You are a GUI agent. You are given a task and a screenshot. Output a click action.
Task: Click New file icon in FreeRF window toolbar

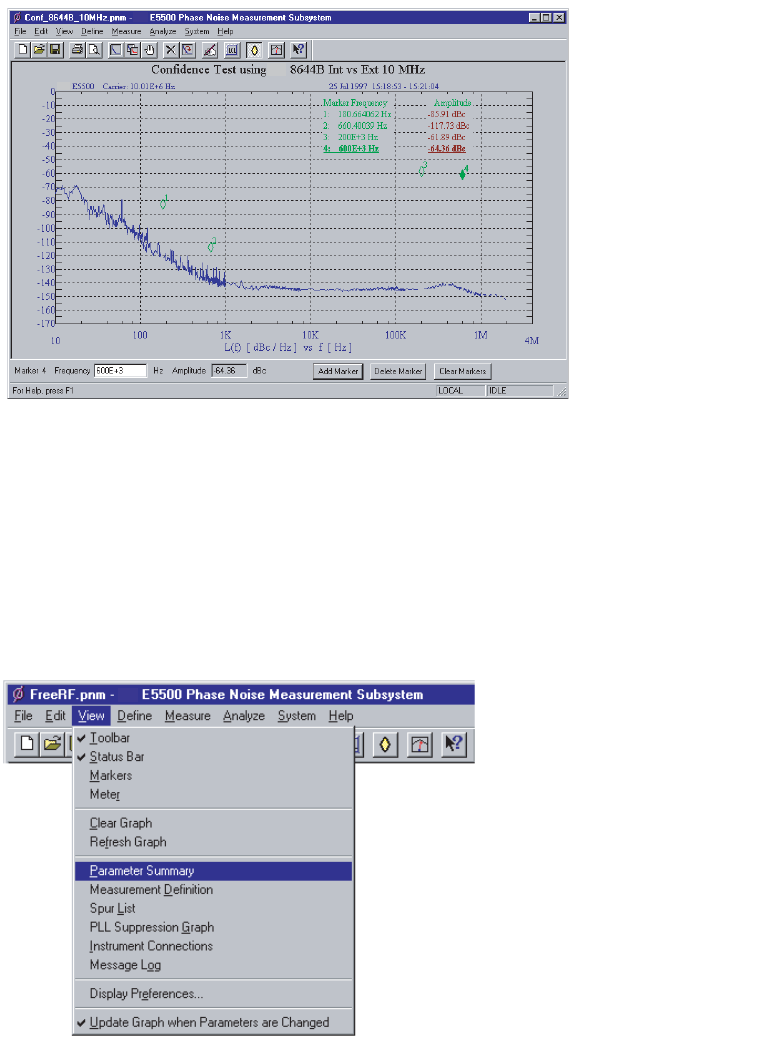27,744
